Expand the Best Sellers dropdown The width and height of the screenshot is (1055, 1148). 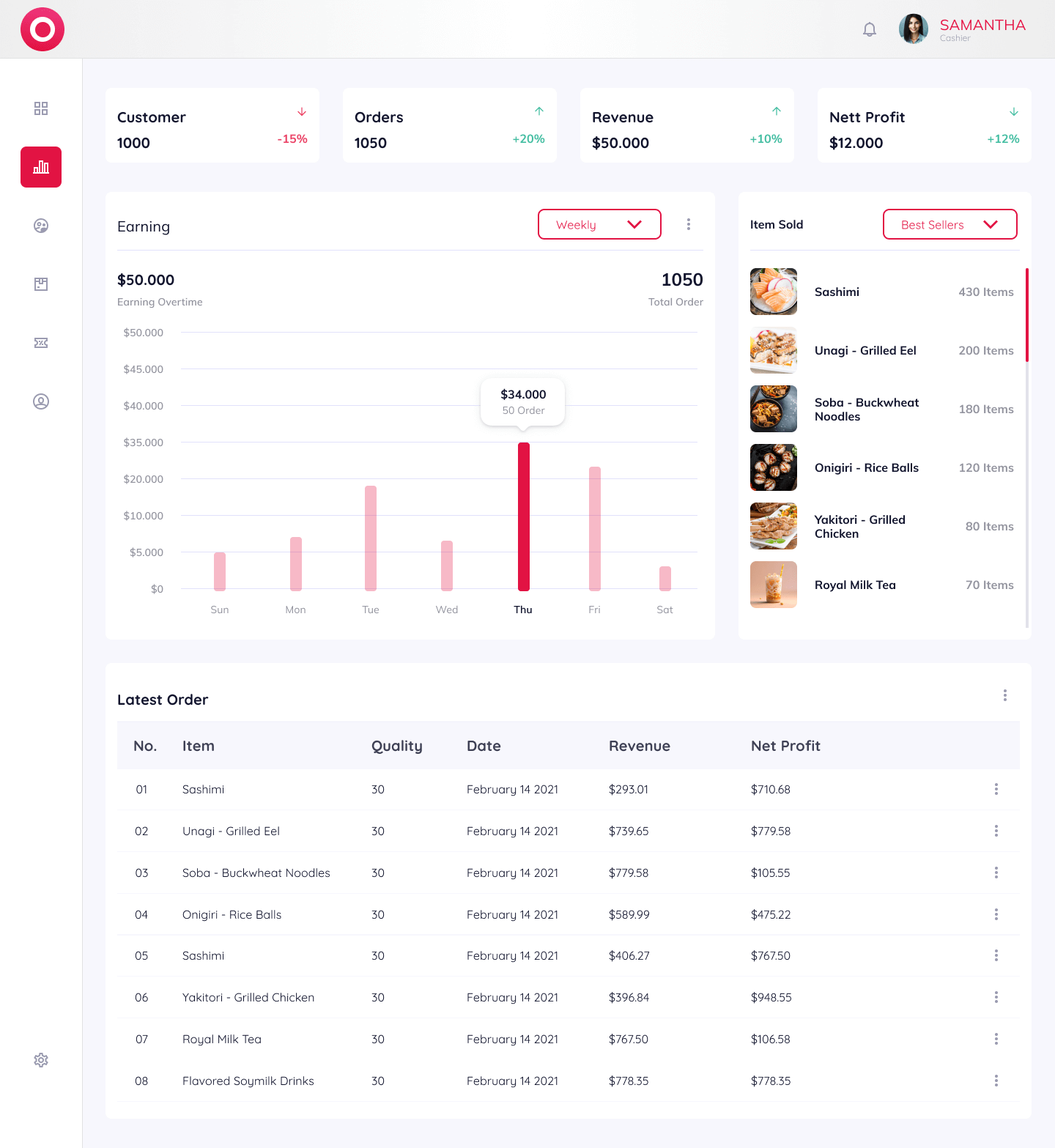point(949,224)
